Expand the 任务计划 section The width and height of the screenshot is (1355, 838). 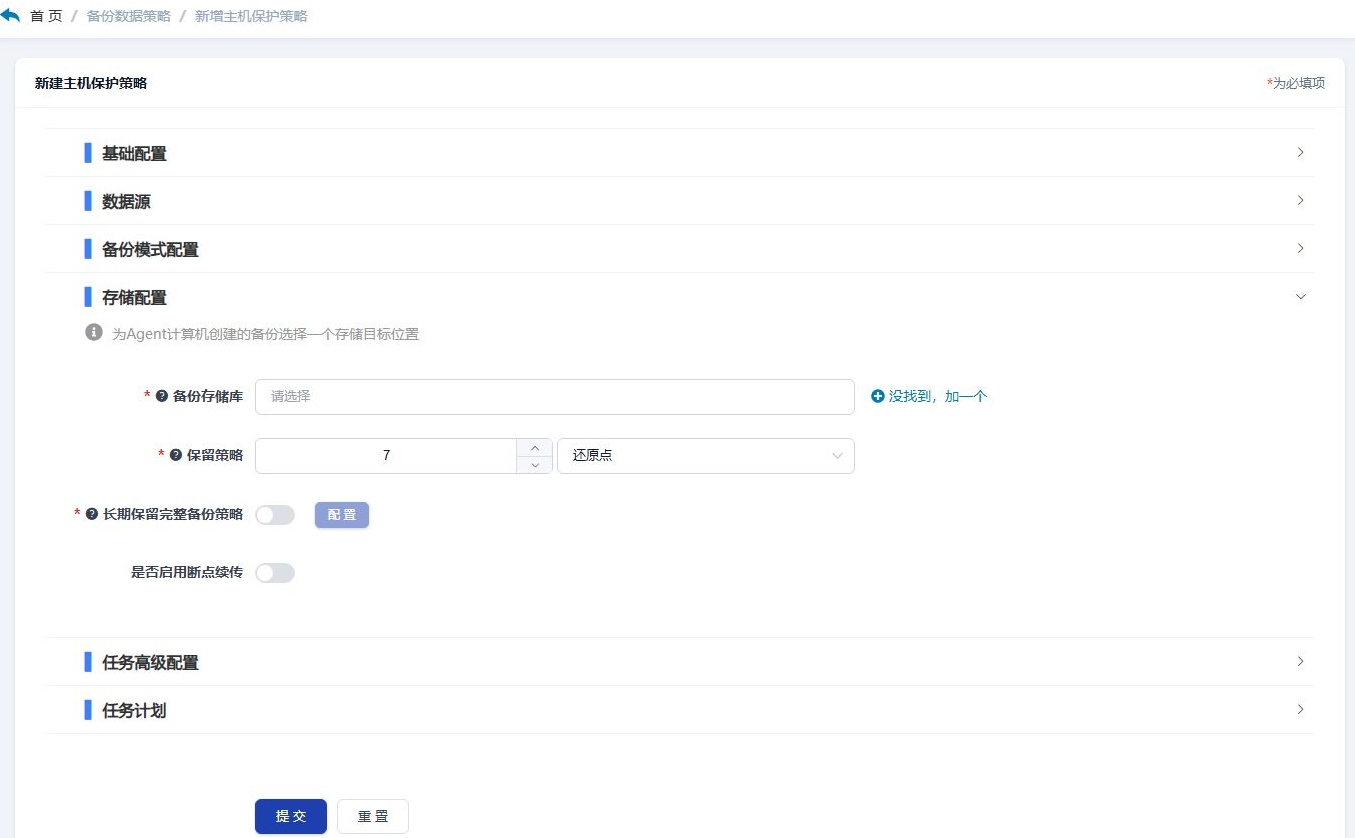(679, 710)
